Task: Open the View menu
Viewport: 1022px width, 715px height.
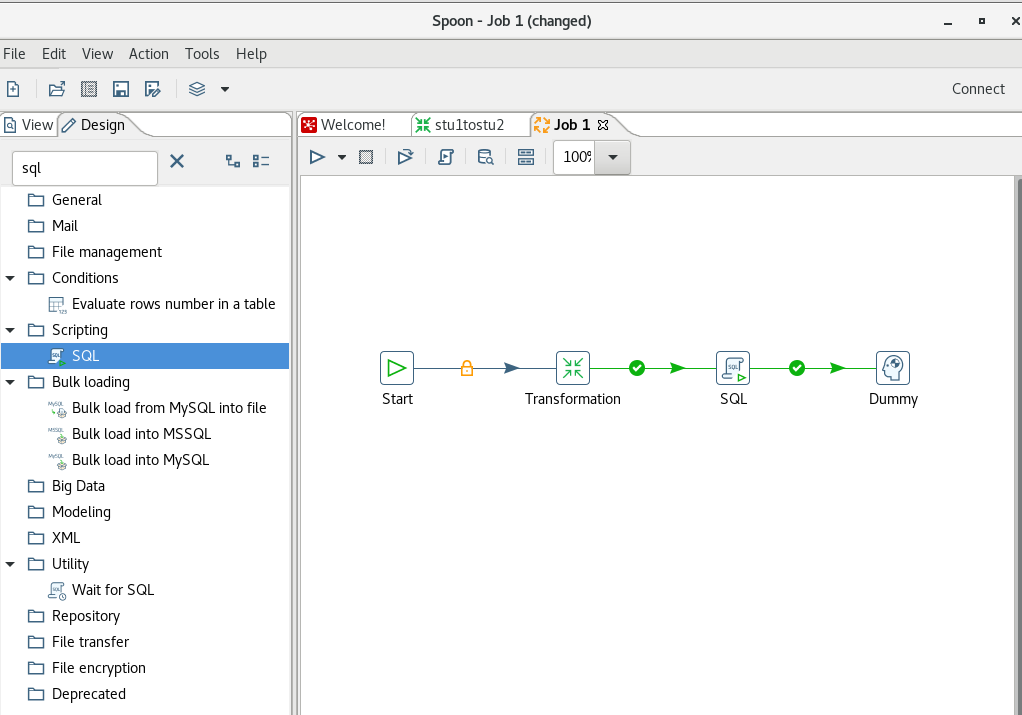Action: click(97, 54)
